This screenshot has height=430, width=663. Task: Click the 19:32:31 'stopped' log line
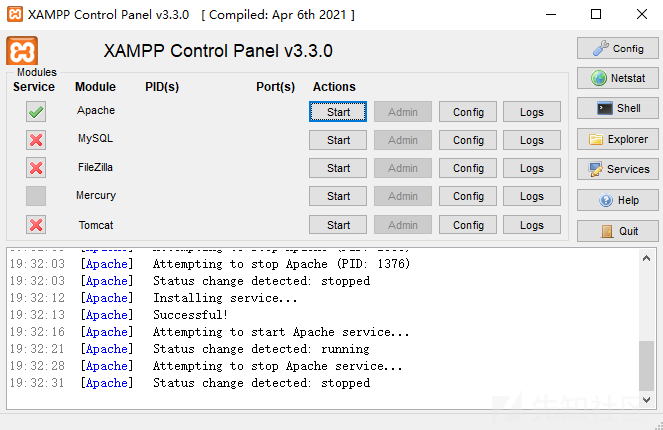[x=261, y=383]
